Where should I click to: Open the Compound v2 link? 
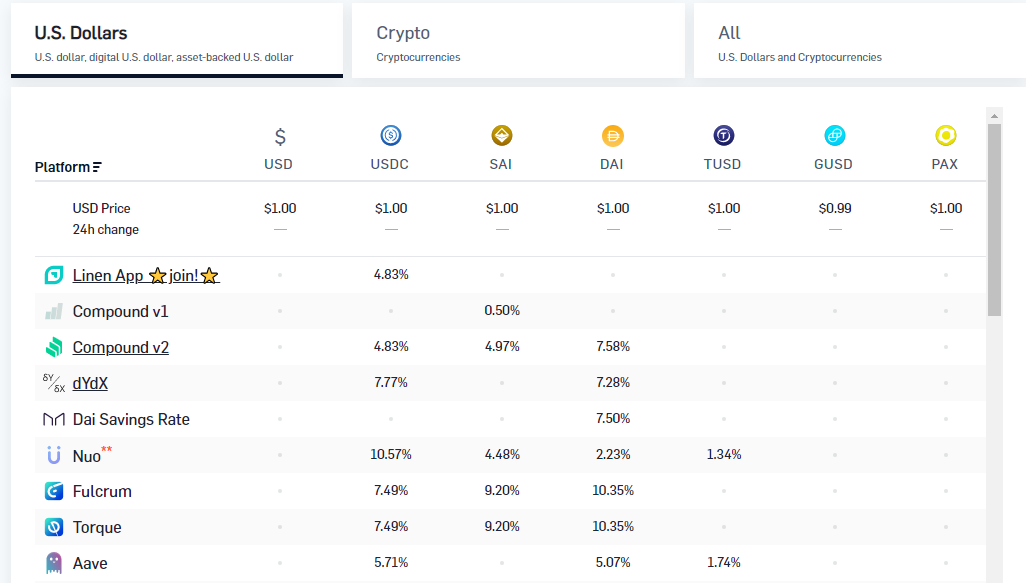pos(120,347)
